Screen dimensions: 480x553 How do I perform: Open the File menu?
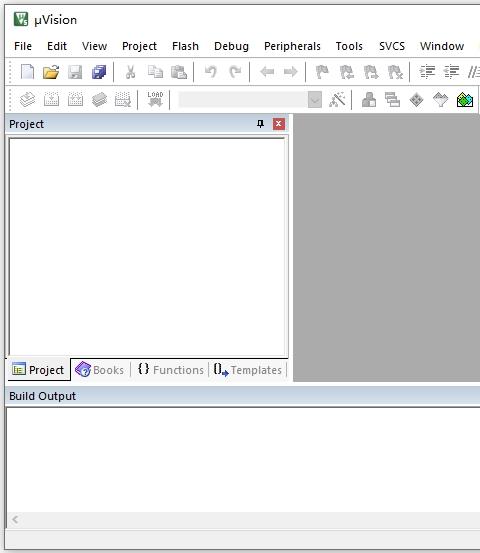(x=23, y=46)
